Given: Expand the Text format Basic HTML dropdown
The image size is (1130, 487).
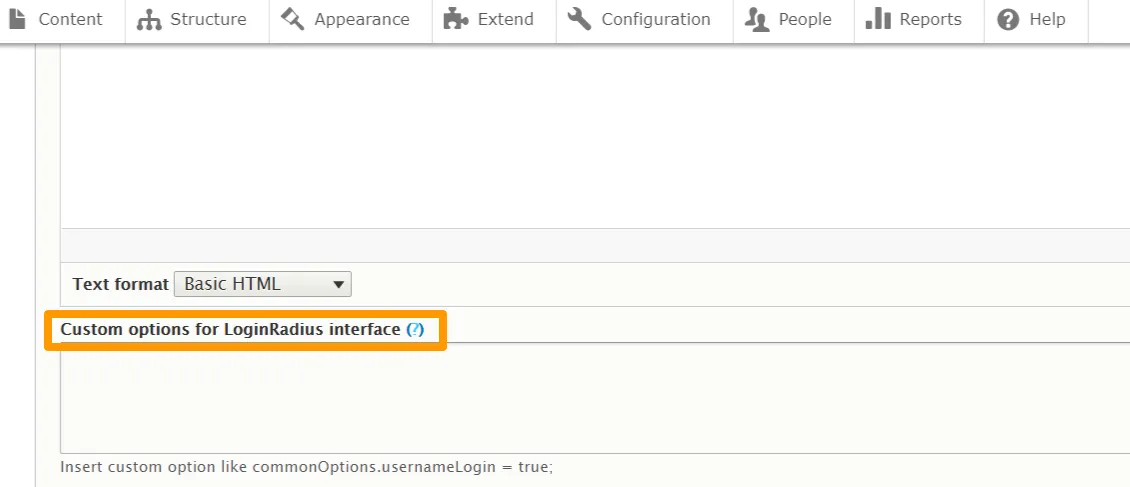Looking at the screenshot, I should [263, 284].
